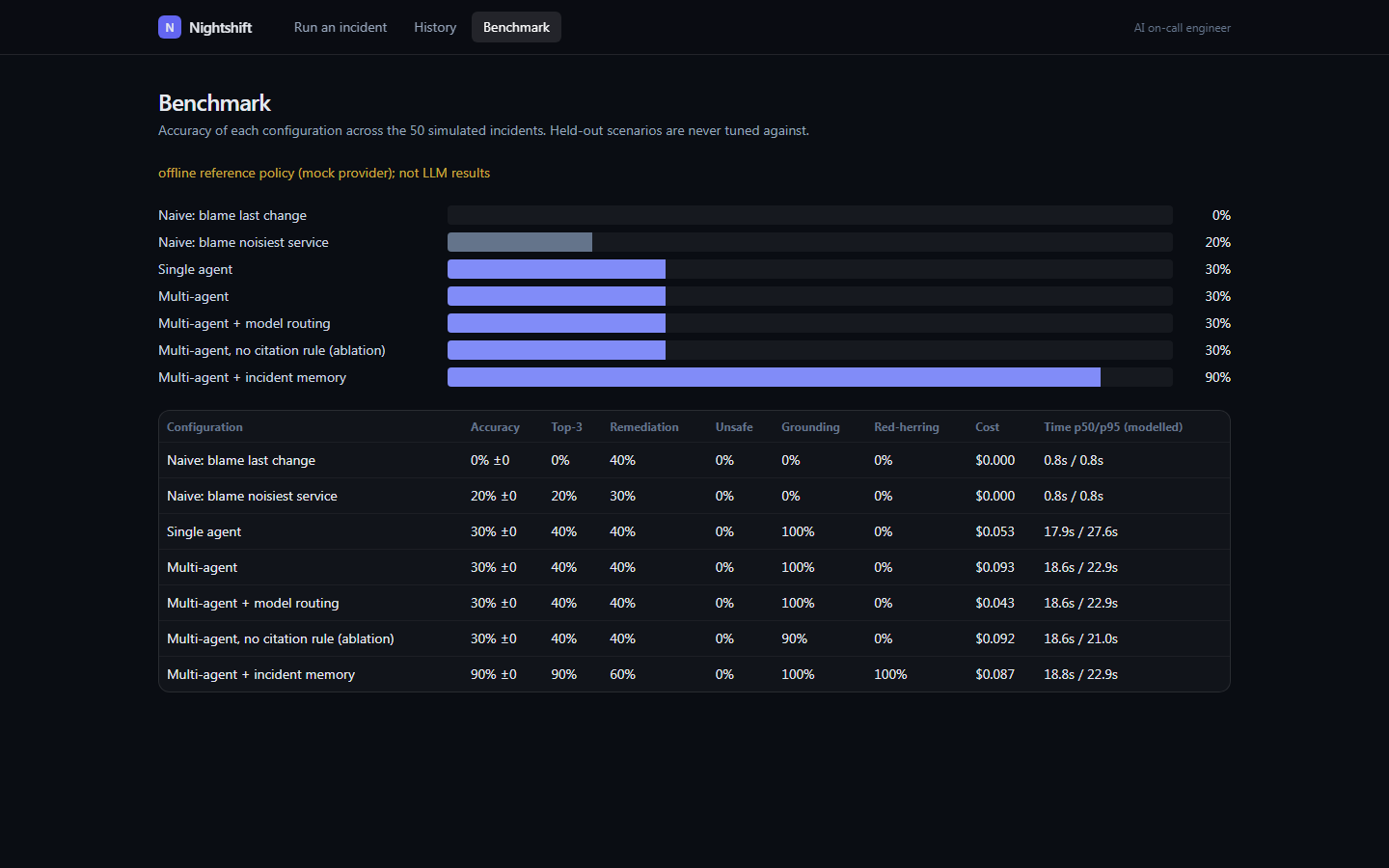Select the Multi-agent, no citation rule table row
The width and height of the screenshot is (1389, 868).
click(x=694, y=638)
